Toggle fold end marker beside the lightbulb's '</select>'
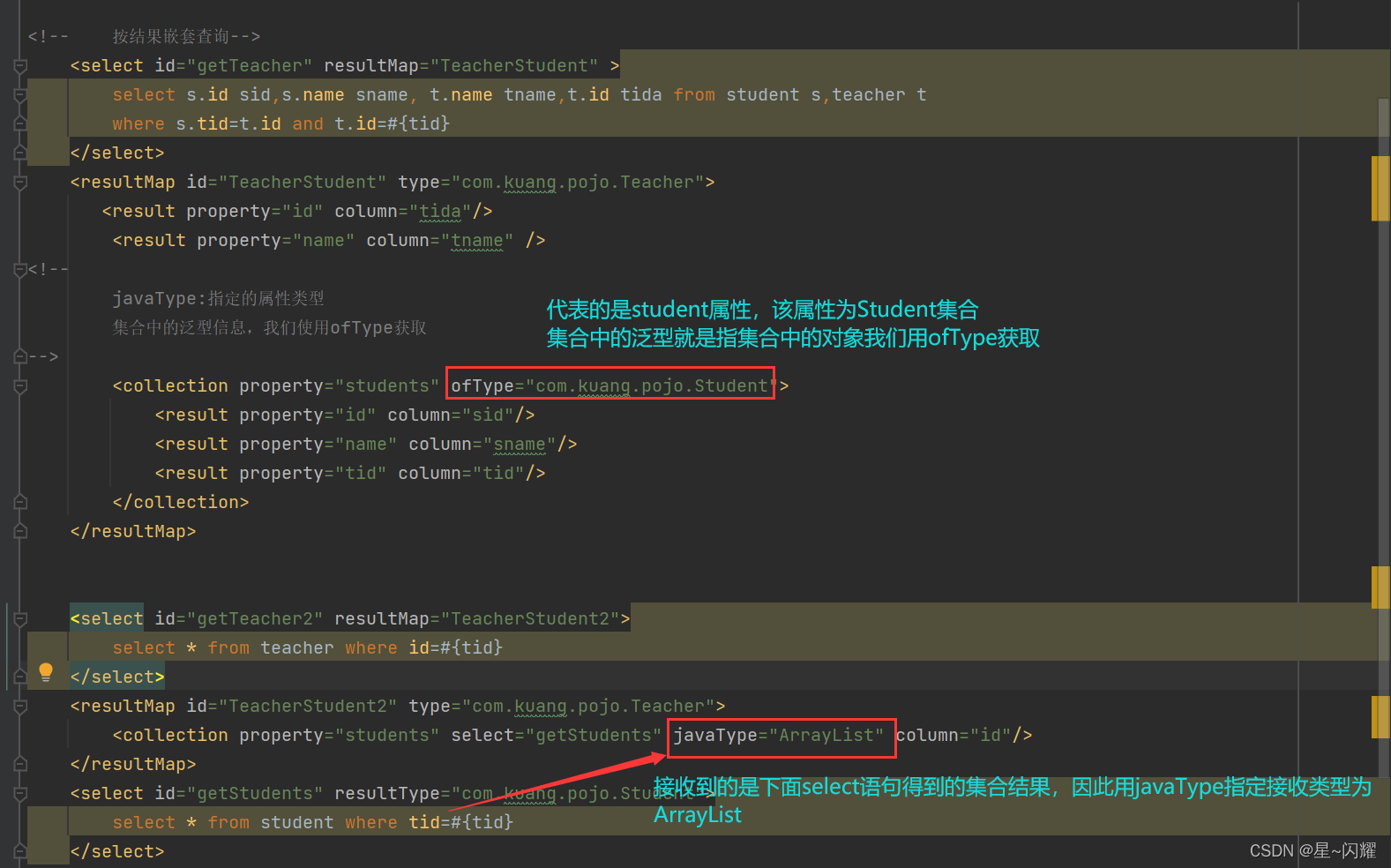This screenshot has height=868, width=1391. 20,677
